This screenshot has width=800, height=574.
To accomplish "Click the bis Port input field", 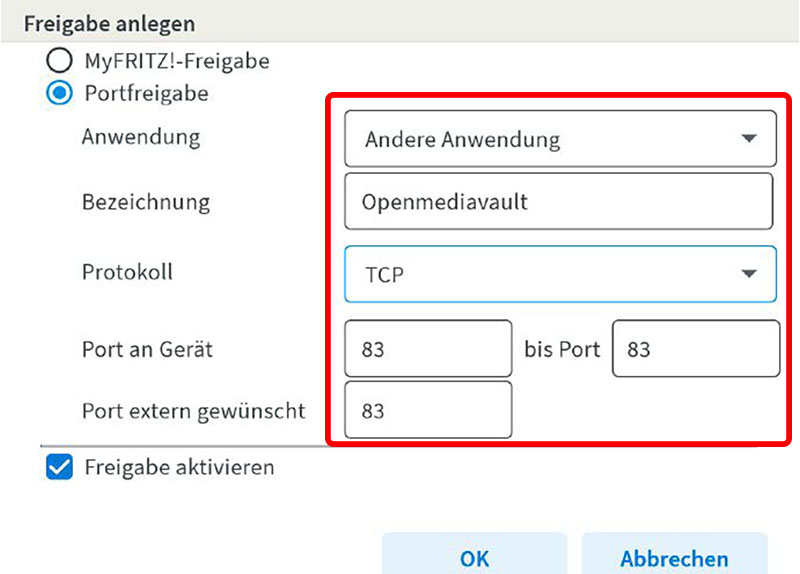I will (695, 350).
